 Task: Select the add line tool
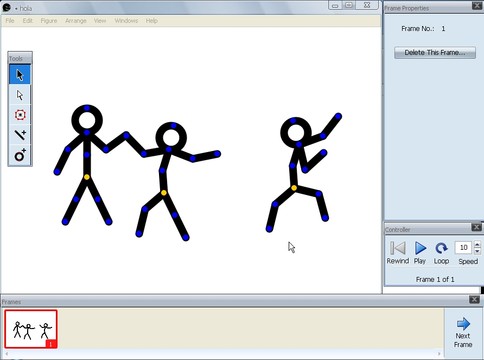tap(20, 135)
